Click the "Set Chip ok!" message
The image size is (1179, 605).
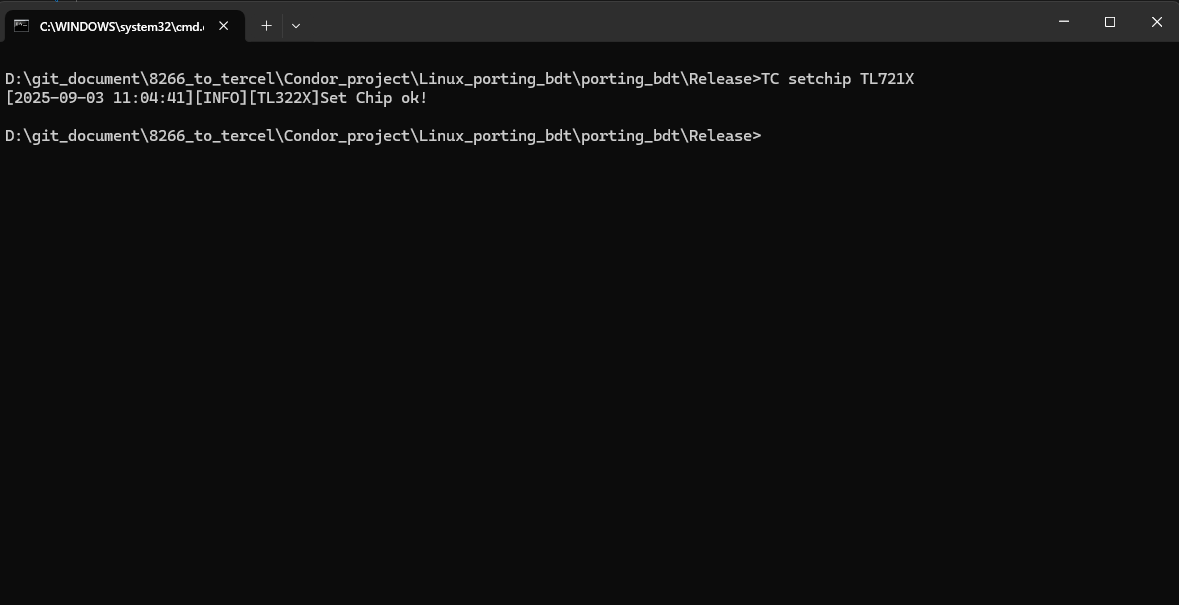coord(373,98)
